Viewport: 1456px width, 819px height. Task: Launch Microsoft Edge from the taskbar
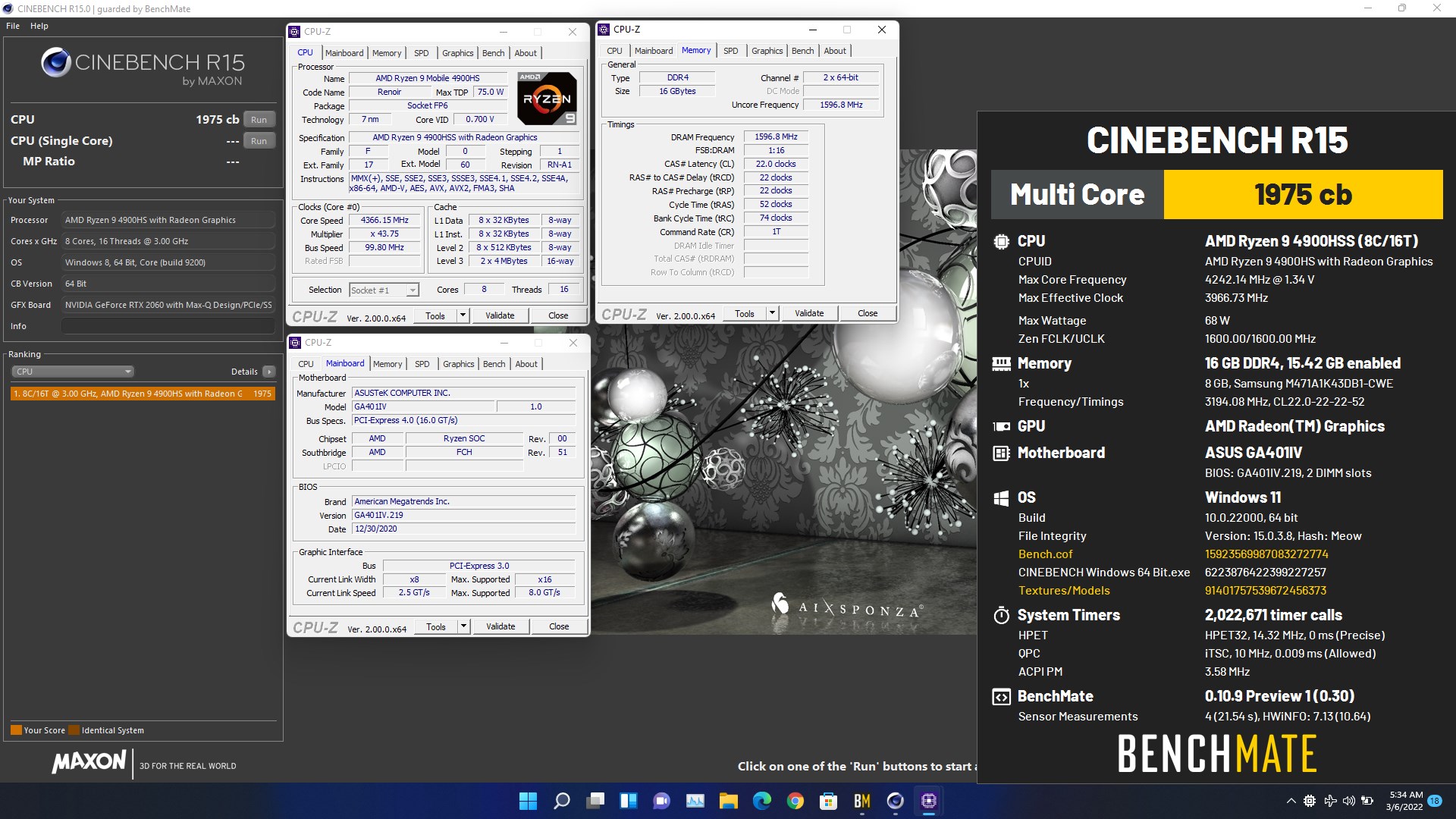[762, 801]
